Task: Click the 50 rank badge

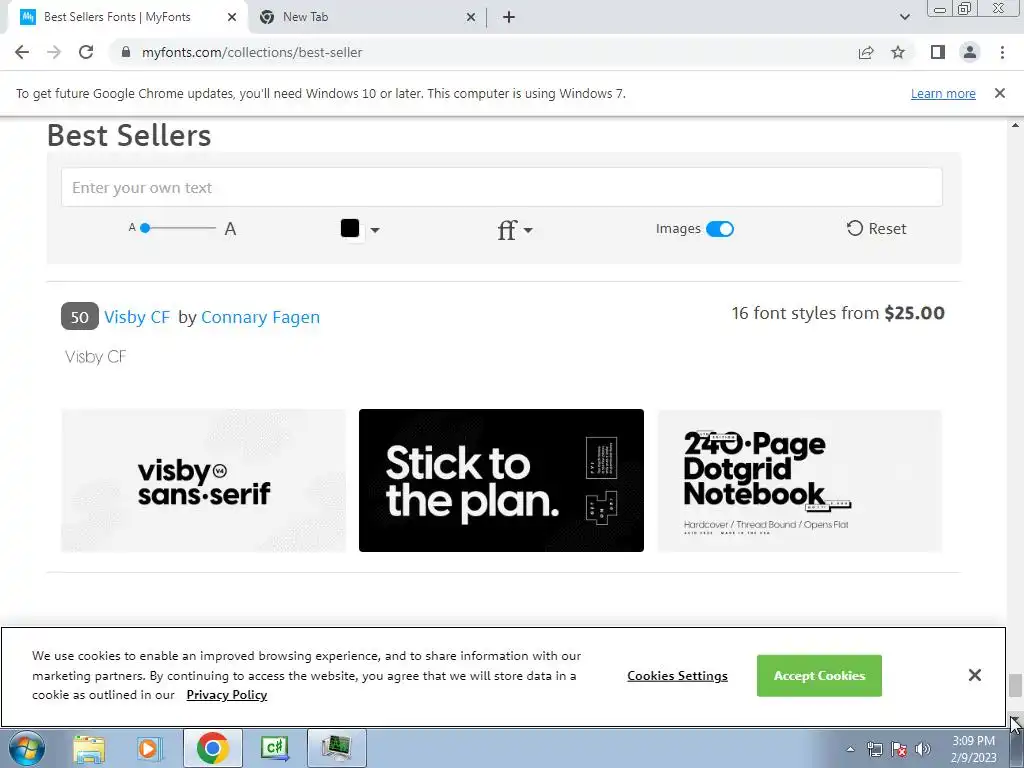Action: pyautogui.click(x=80, y=317)
